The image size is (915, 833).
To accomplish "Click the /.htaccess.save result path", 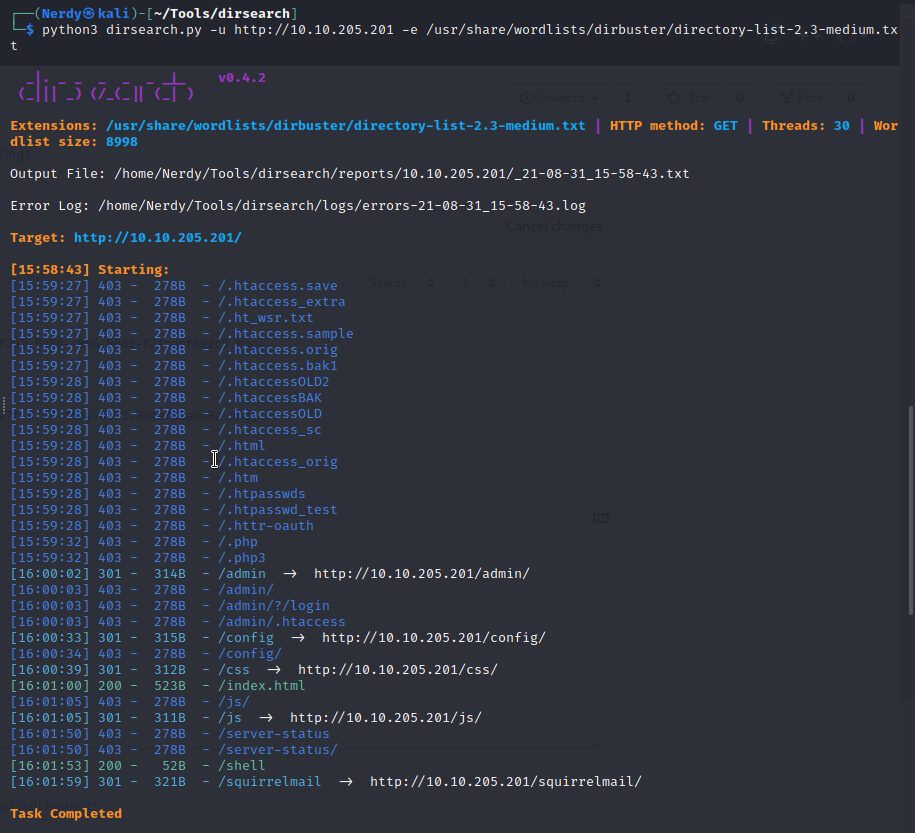I will (x=278, y=285).
